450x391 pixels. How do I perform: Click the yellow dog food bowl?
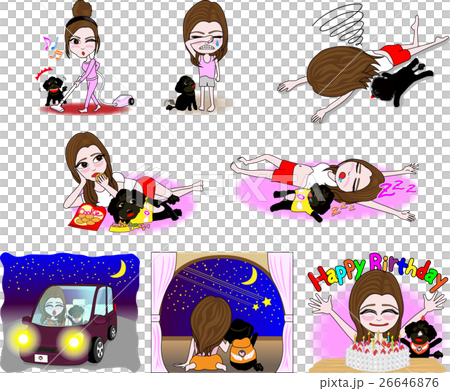click(x=129, y=227)
